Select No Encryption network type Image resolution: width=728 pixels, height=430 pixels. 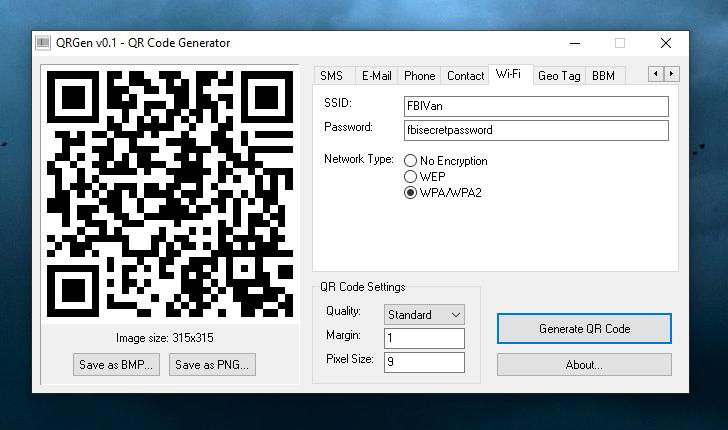(x=446, y=161)
